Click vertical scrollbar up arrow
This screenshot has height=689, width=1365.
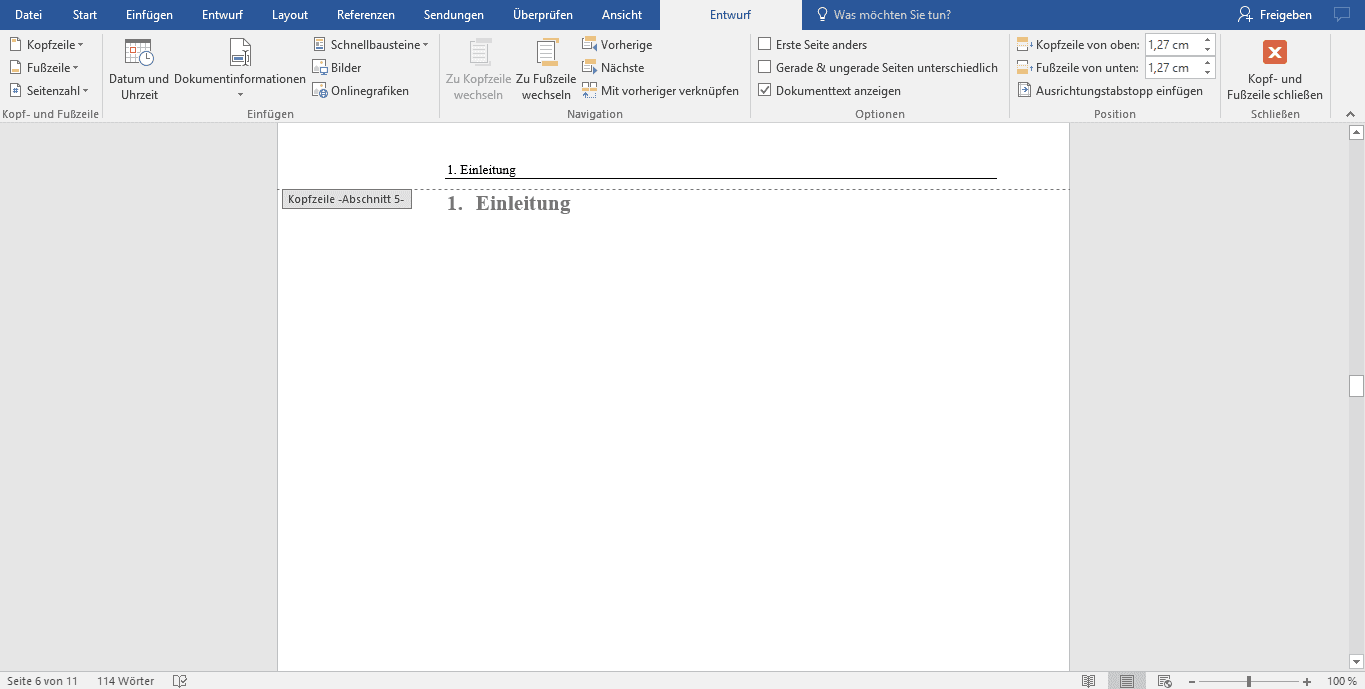point(1356,132)
